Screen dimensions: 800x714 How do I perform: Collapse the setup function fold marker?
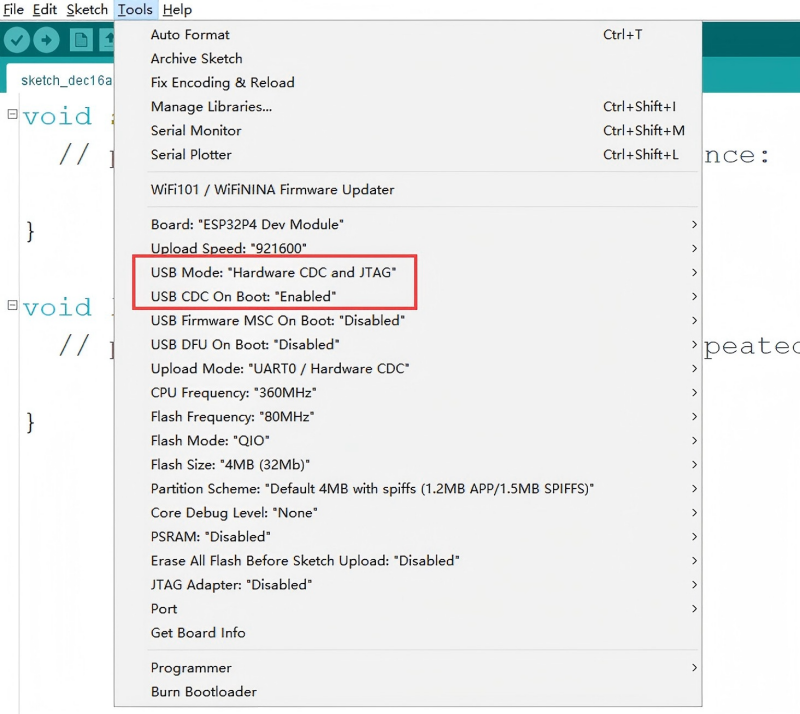tap(12, 114)
